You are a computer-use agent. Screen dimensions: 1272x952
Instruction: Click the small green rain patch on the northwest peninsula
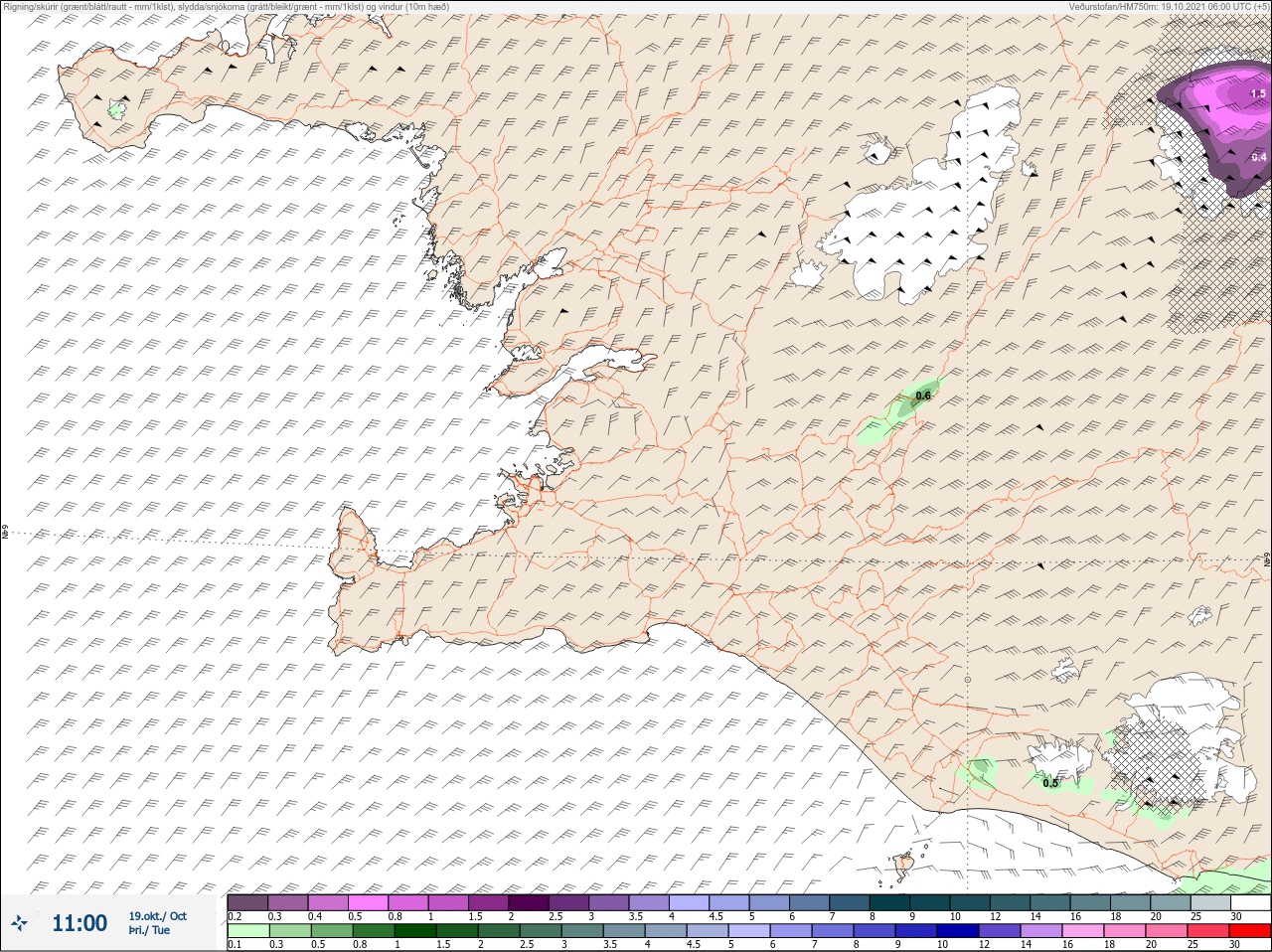click(x=116, y=109)
